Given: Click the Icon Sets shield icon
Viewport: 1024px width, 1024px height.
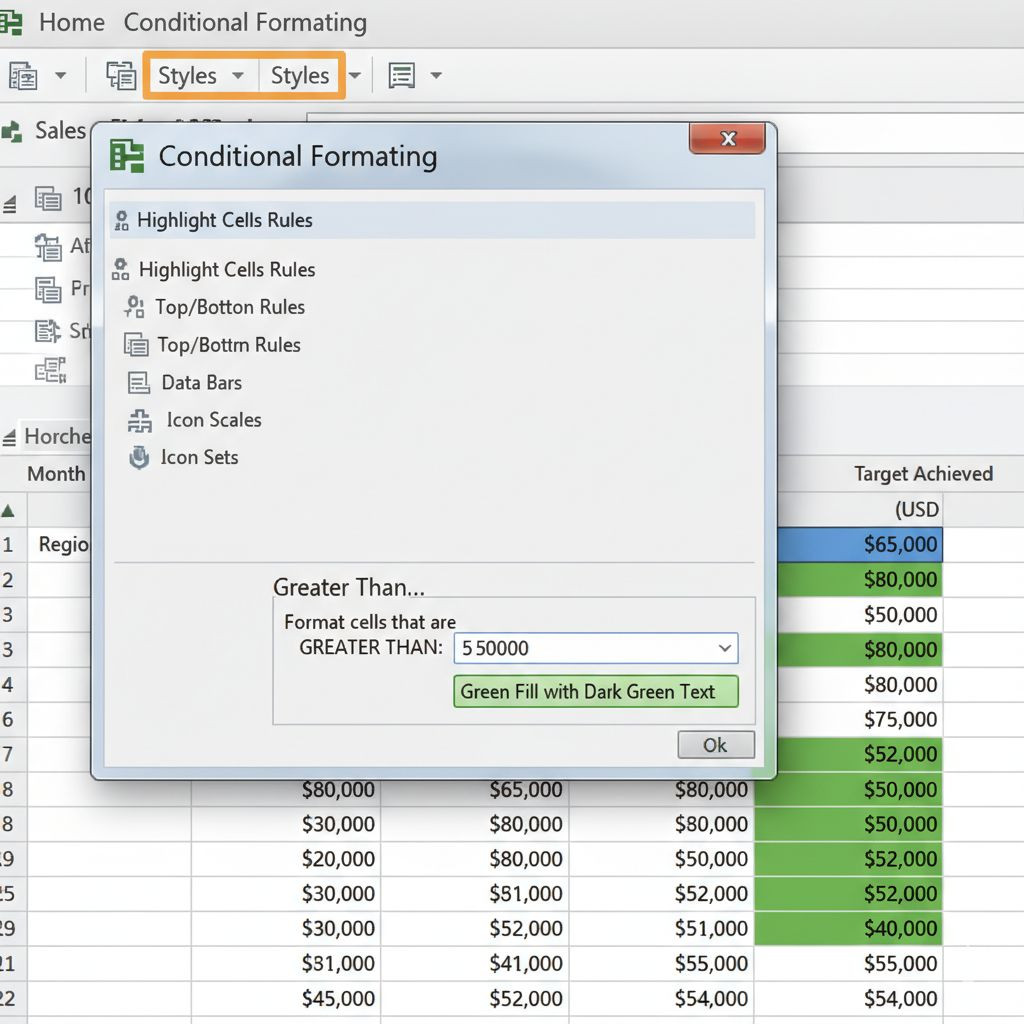Looking at the screenshot, I should coord(139,458).
